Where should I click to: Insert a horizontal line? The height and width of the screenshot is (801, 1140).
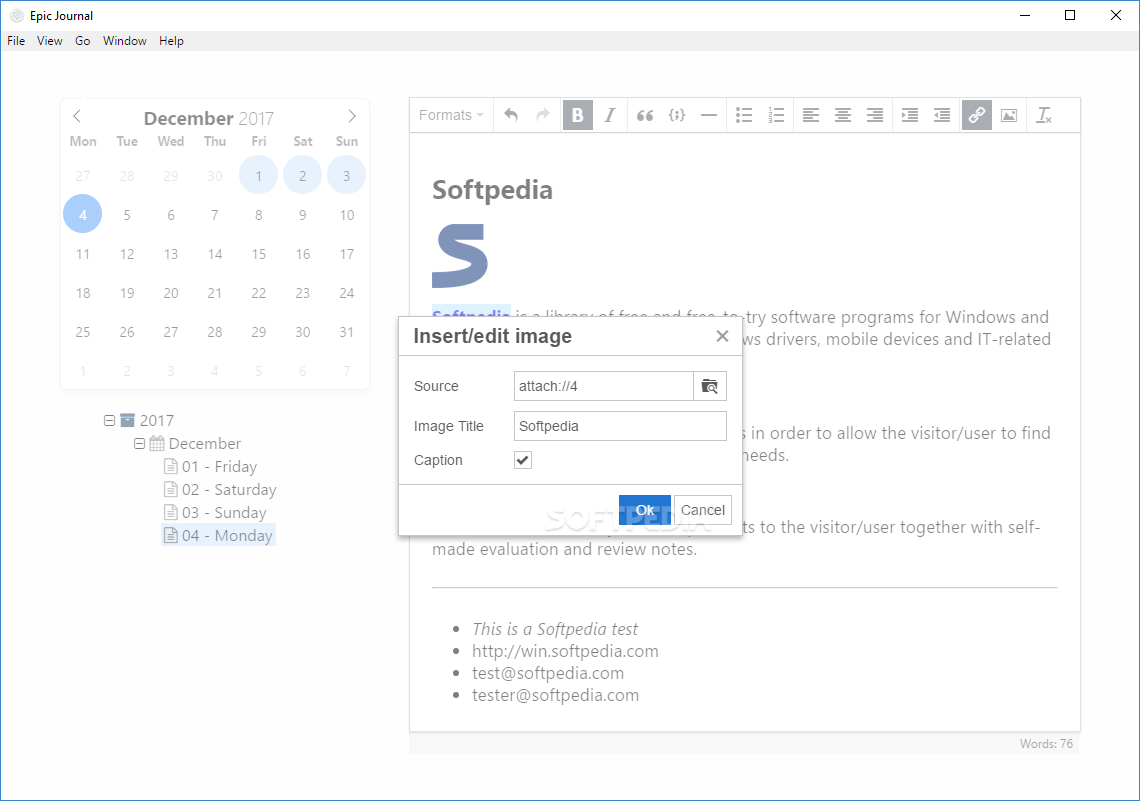(x=709, y=115)
